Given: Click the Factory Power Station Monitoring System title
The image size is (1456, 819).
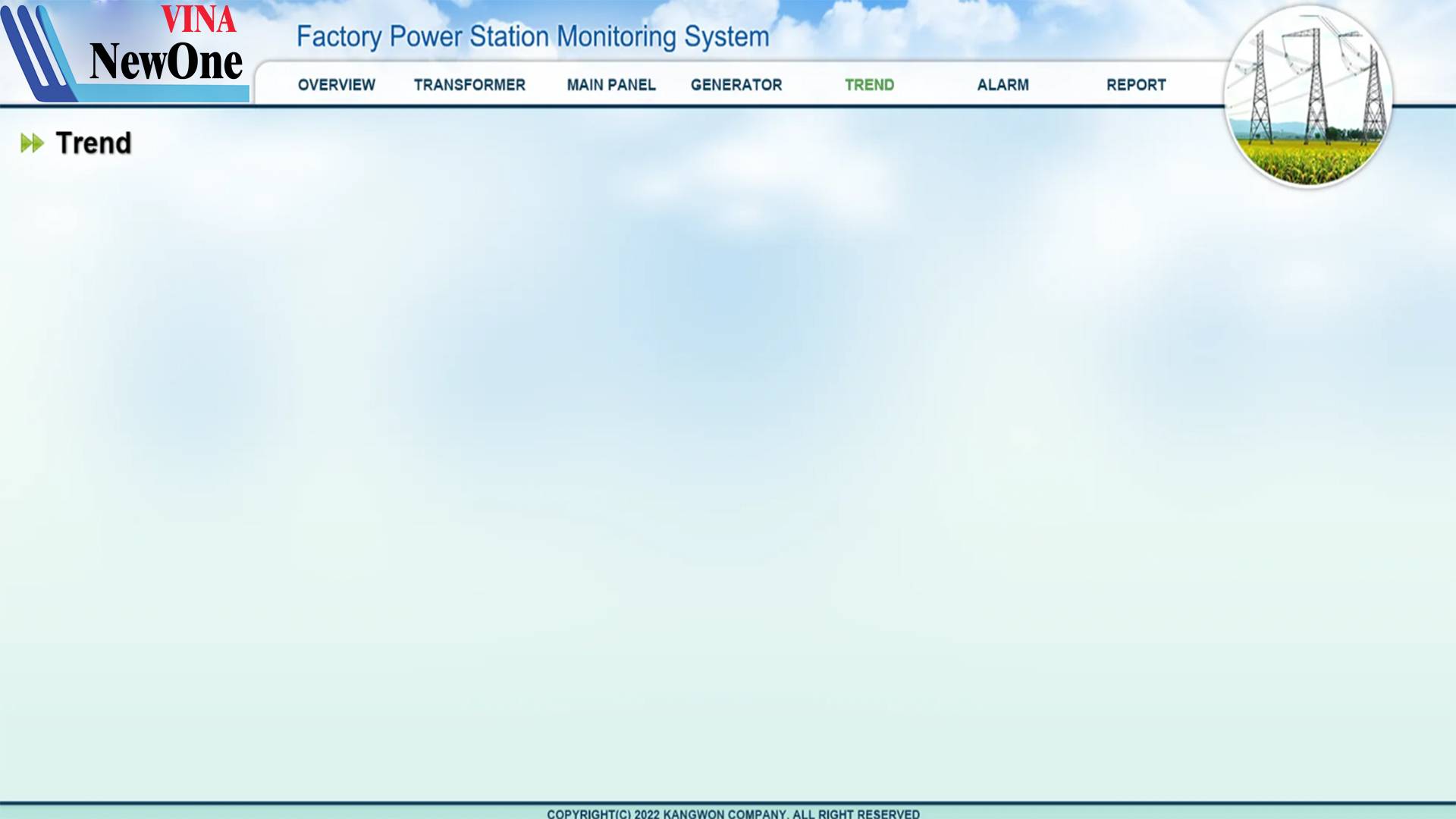Looking at the screenshot, I should tap(532, 37).
